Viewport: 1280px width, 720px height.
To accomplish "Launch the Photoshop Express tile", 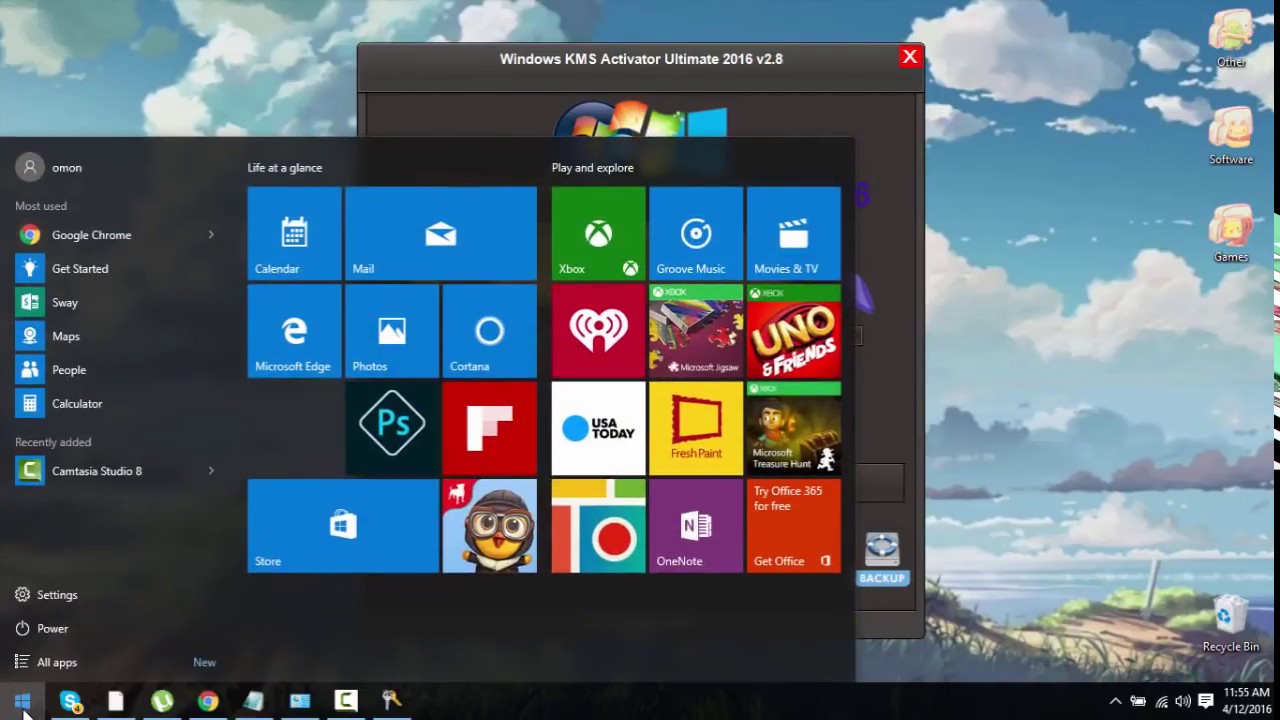I will 392,428.
